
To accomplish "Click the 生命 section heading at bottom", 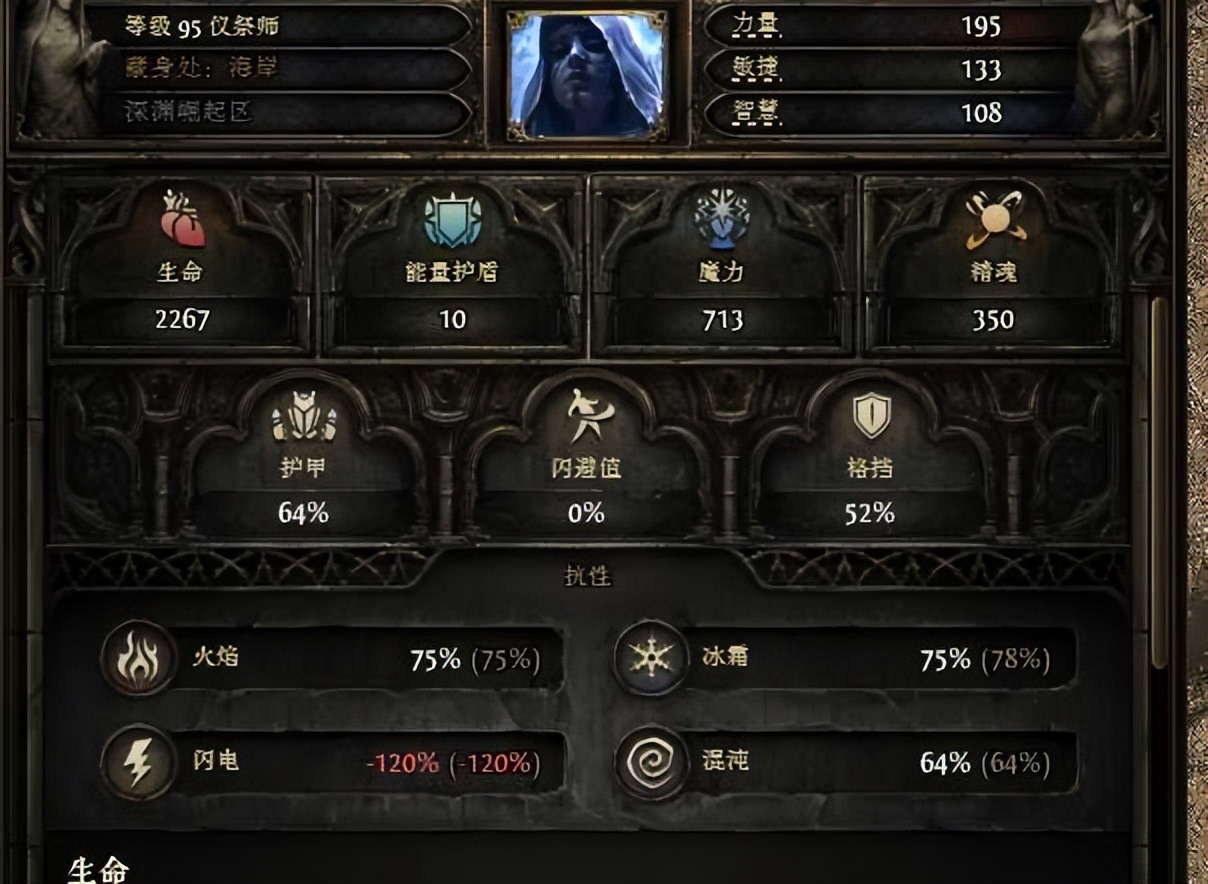I will point(98,869).
